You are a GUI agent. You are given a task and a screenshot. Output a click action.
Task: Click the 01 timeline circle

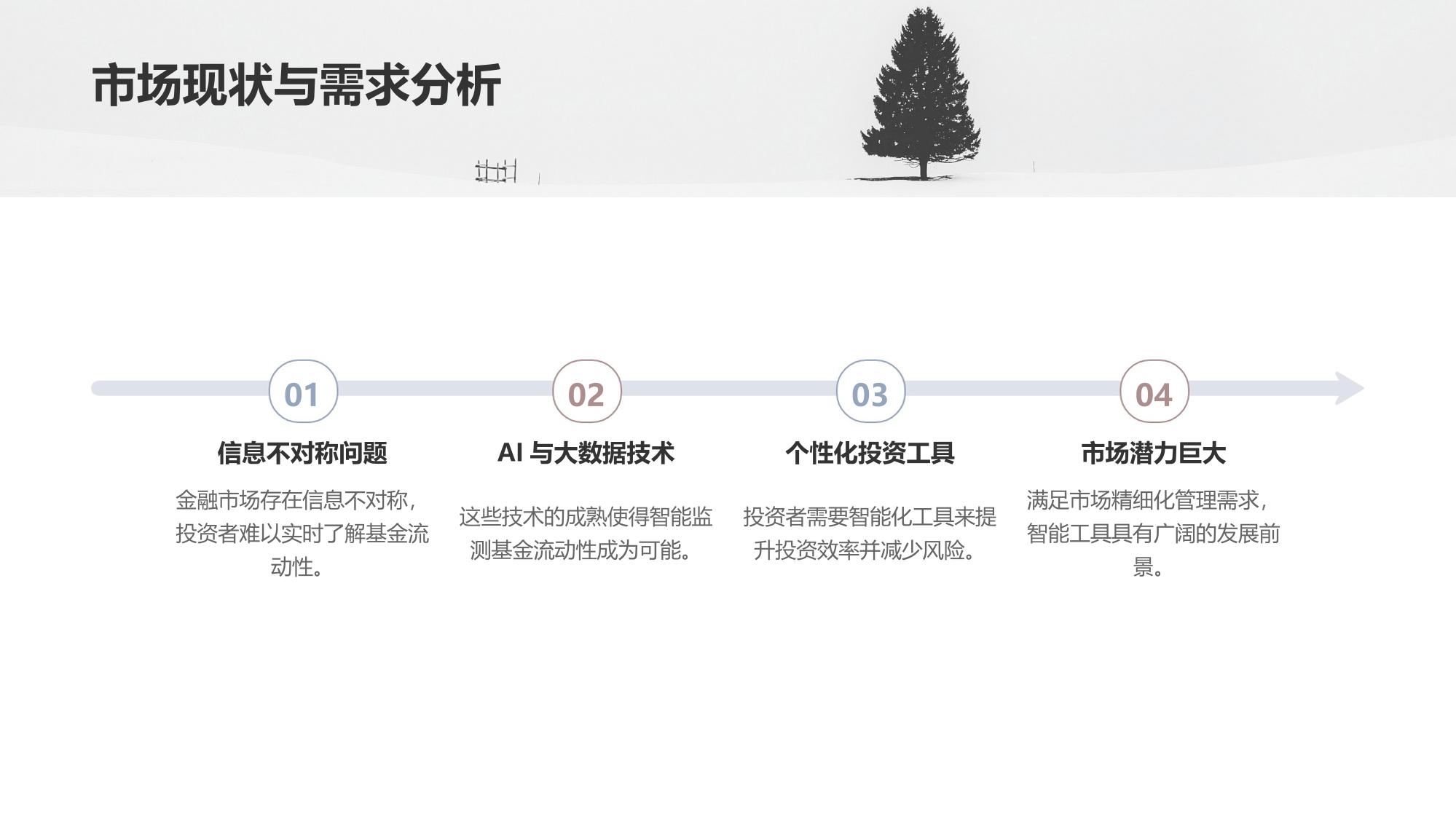coord(303,391)
